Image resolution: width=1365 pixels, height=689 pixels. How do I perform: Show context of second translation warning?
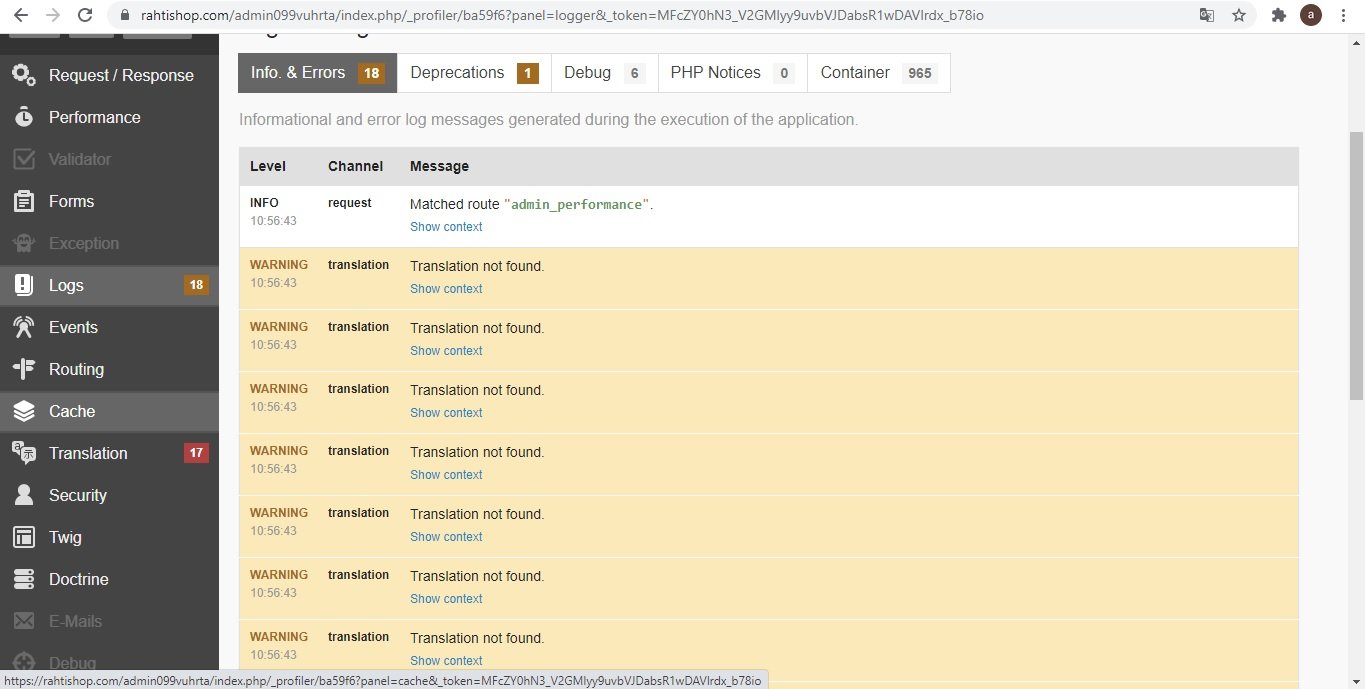pyautogui.click(x=446, y=351)
